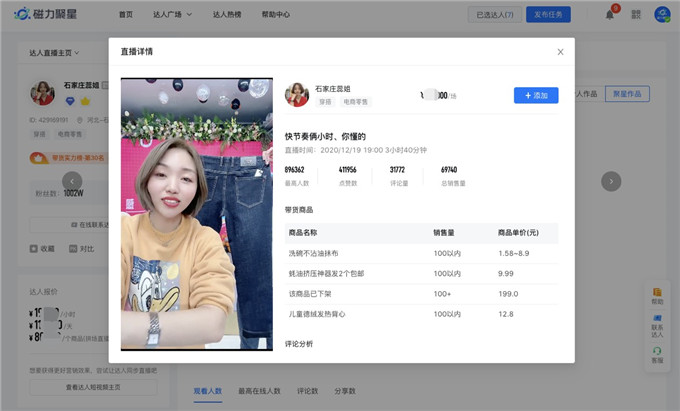This screenshot has height=411, width=680.
Task: Open the 帮助 sidebar icon
Action: click(x=657, y=296)
